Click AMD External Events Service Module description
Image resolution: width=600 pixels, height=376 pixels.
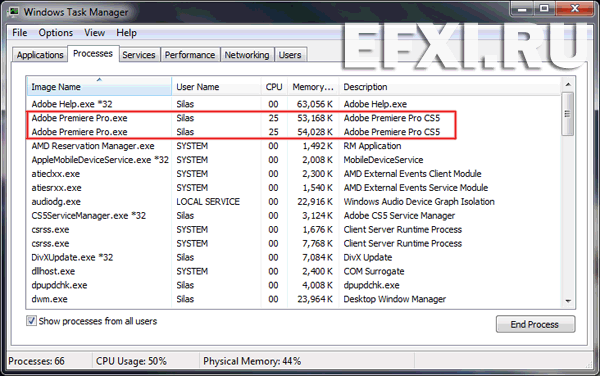[416, 188]
